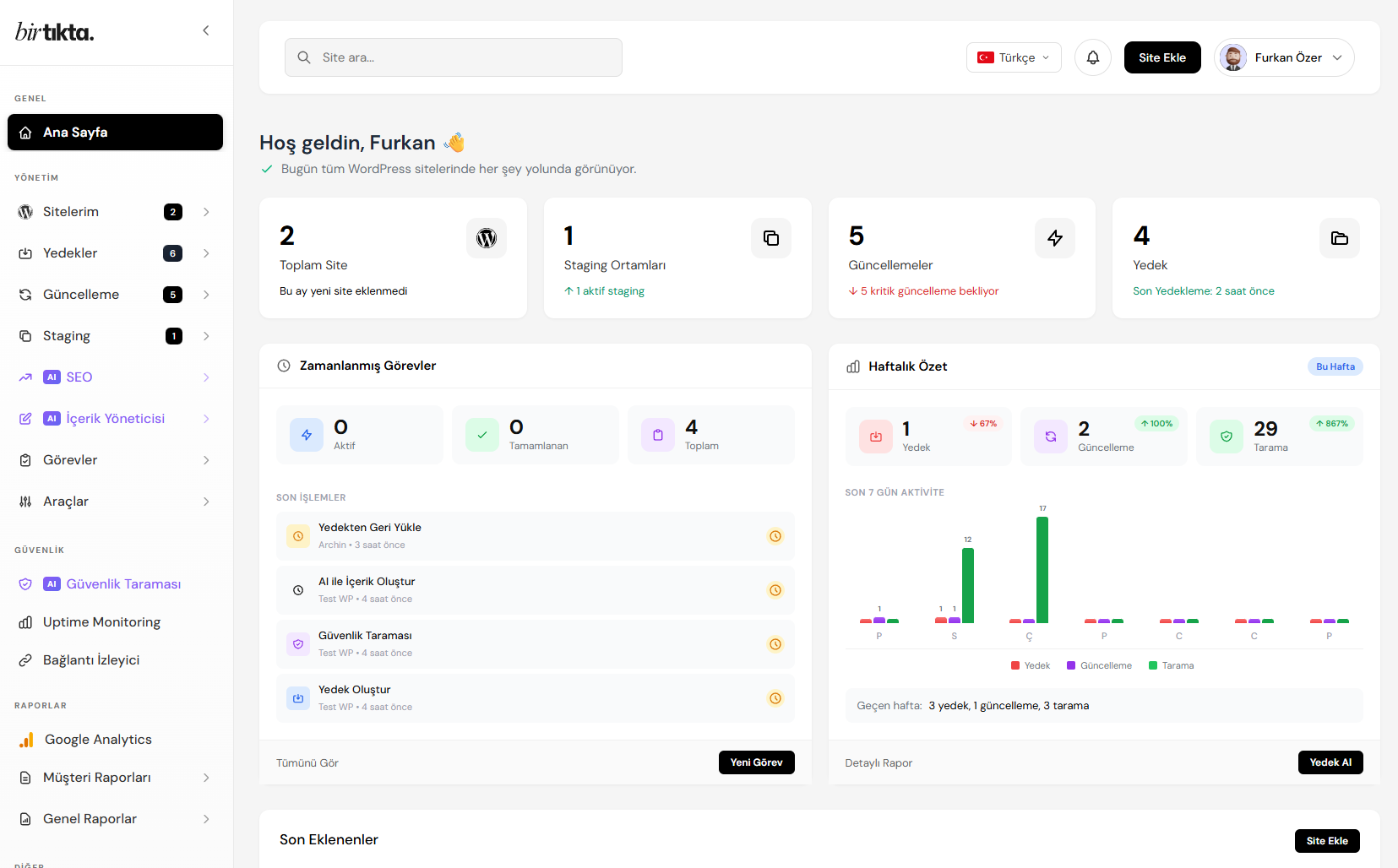Expand the Güncelleme sidebar entry
Image resolution: width=1398 pixels, height=868 pixels.
[x=114, y=294]
